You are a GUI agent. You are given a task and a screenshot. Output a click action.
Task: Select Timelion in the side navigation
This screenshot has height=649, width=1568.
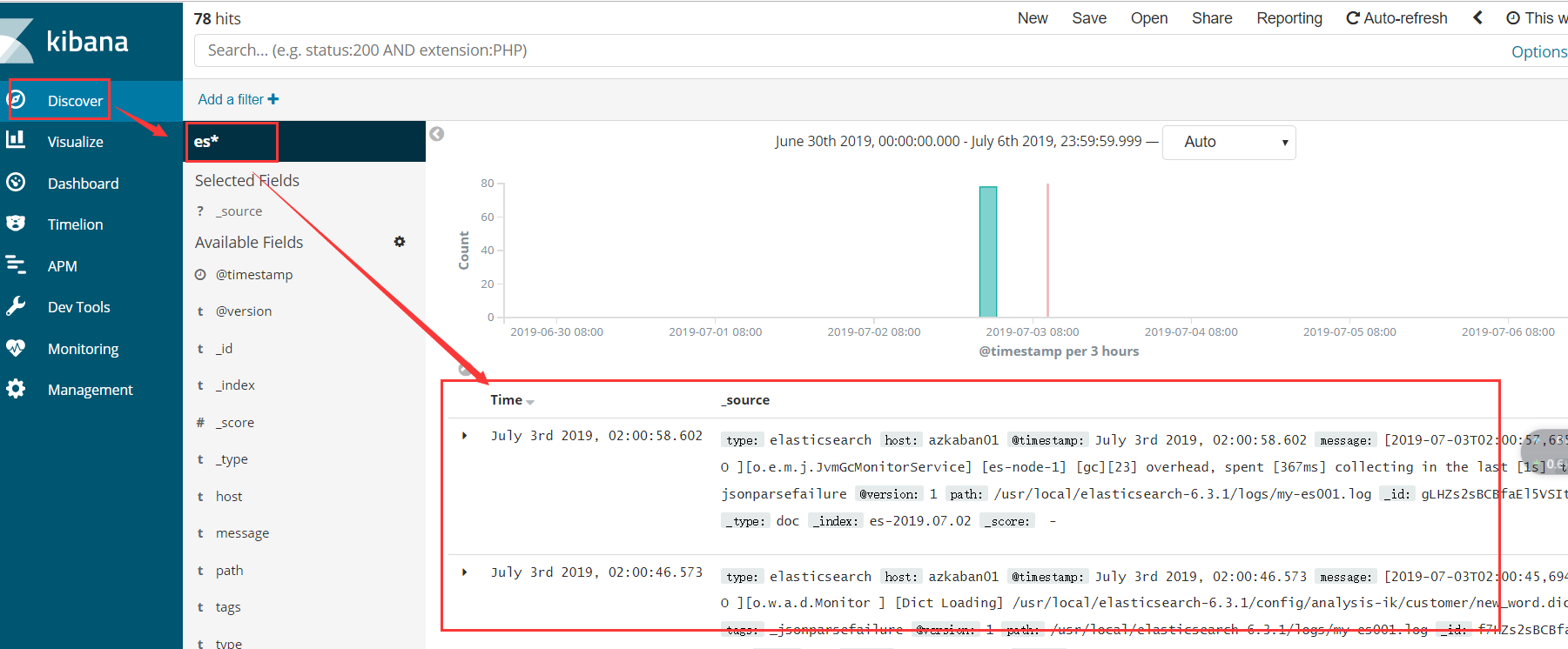click(75, 224)
